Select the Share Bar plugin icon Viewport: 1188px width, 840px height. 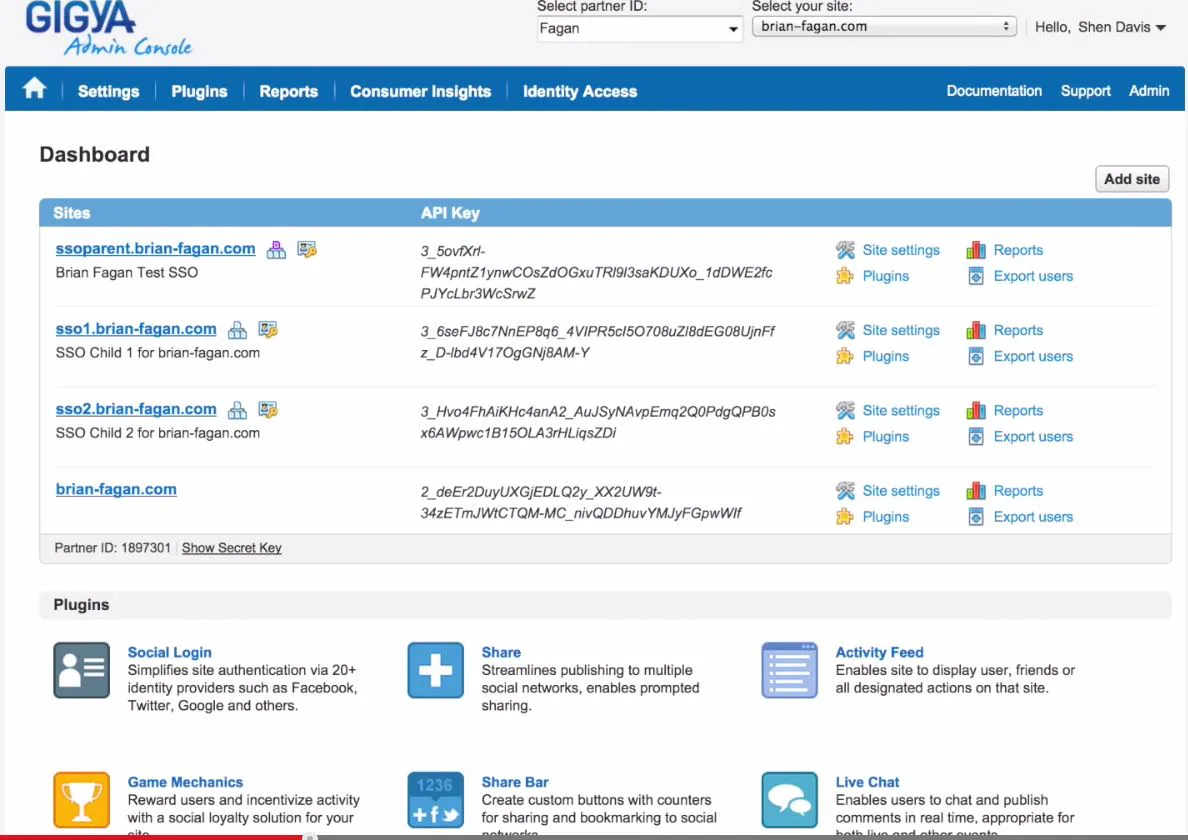click(434, 800)
